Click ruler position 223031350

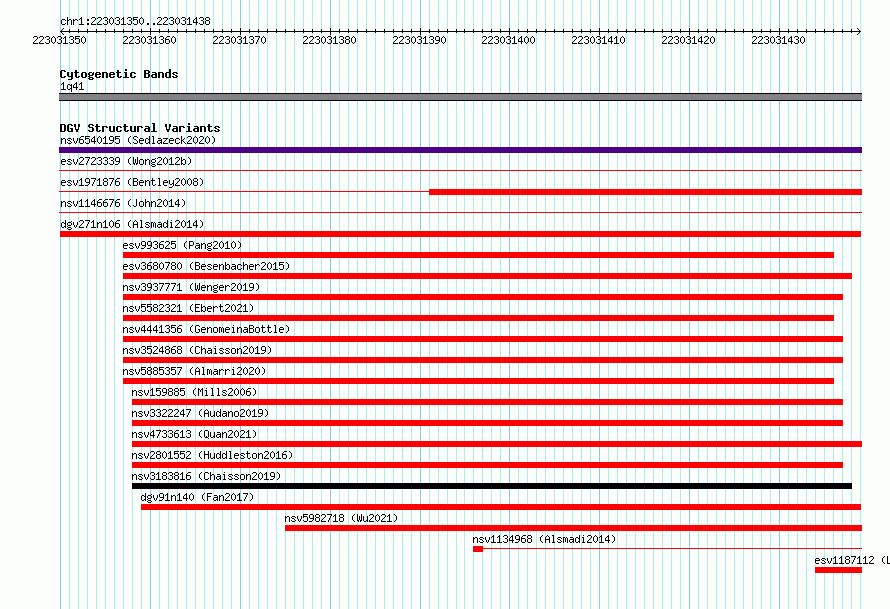point(60,40)
